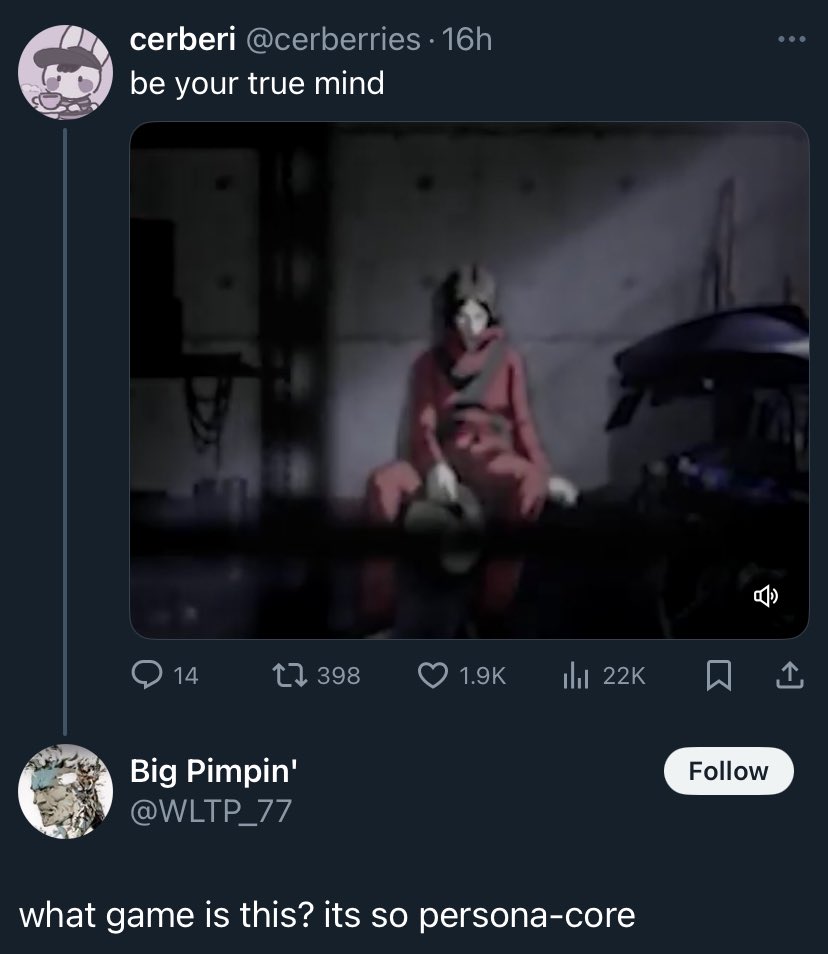
Task: Open the reply comment icon
Action: [147, 675]
